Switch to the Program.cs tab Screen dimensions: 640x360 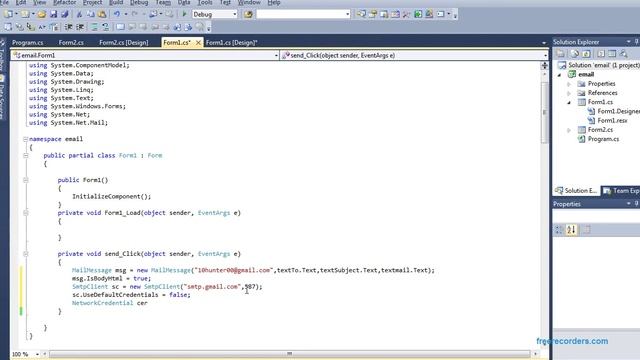click(27, 42)
